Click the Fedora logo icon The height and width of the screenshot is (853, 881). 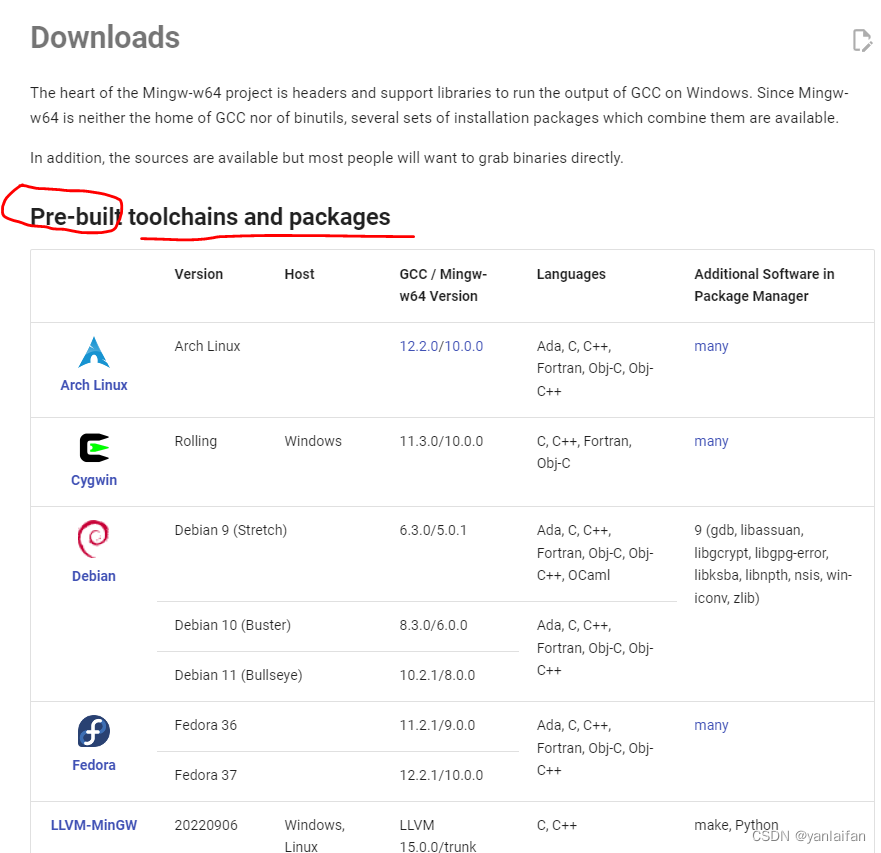point(94,731)
